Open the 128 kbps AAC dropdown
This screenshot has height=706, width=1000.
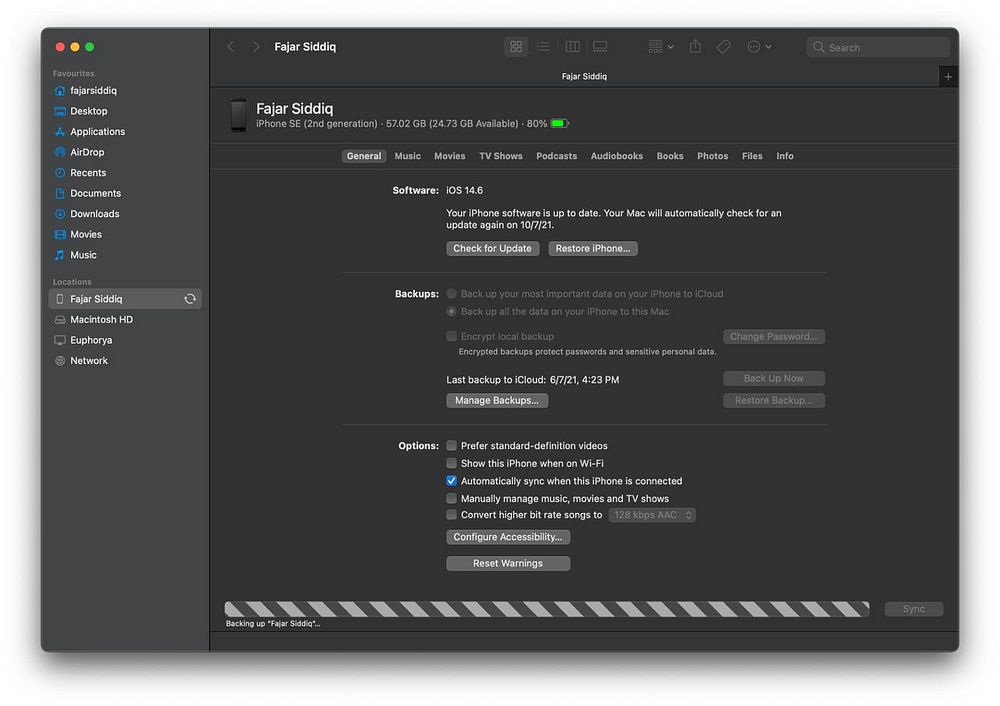(x=652, y=515)
